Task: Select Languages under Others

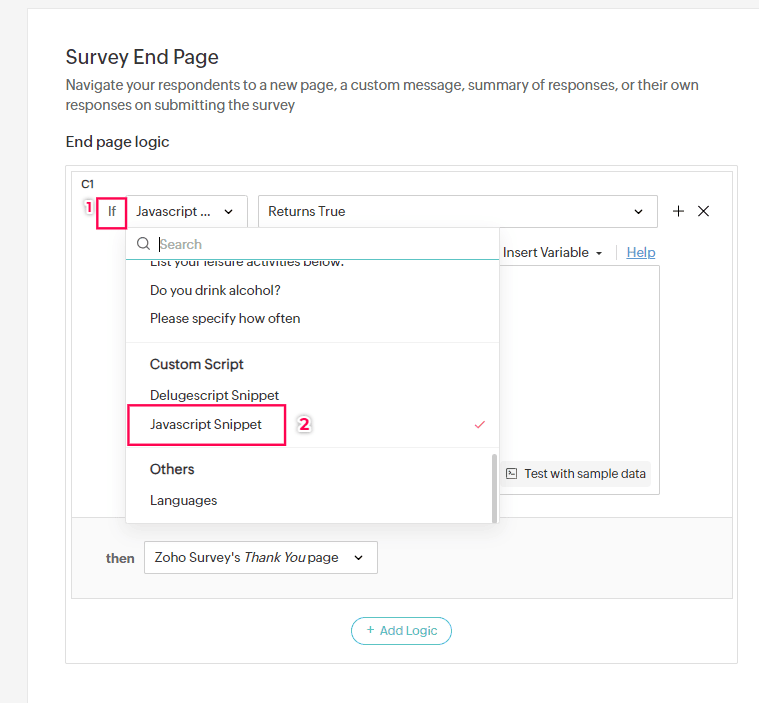Action: [x=183, y=500]
